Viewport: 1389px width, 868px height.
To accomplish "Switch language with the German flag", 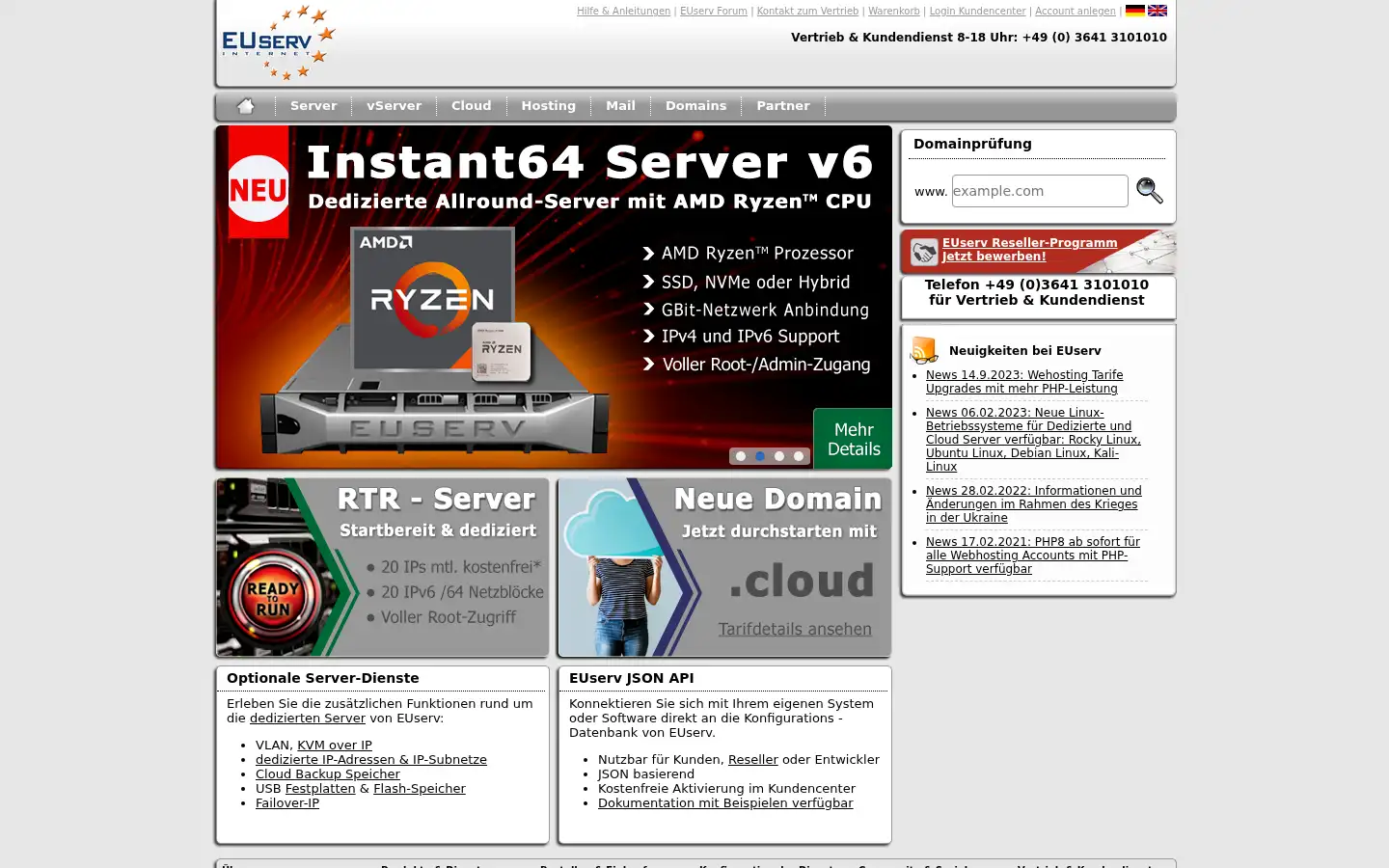I will [x=1135, y=11].
